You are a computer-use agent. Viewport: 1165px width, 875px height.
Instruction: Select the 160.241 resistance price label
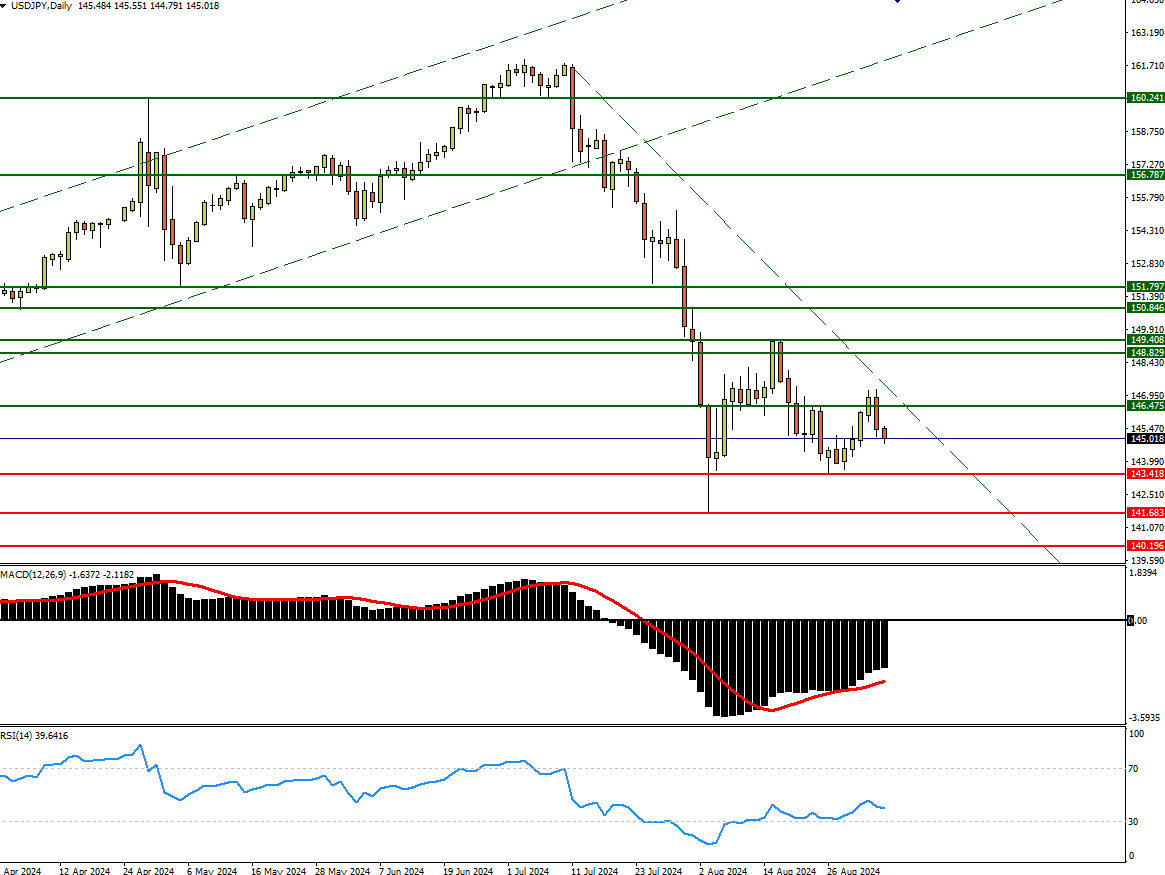tap(1146, 98)
